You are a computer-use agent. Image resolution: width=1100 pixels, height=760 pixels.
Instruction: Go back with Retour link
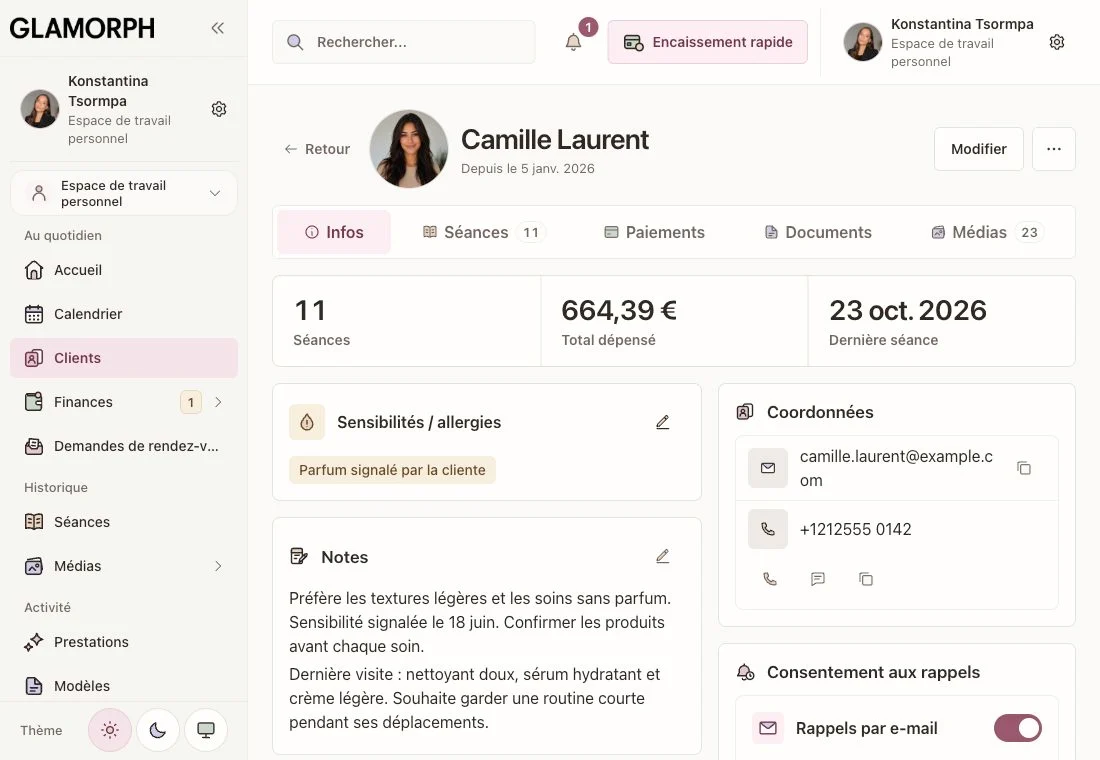point(316,149)
